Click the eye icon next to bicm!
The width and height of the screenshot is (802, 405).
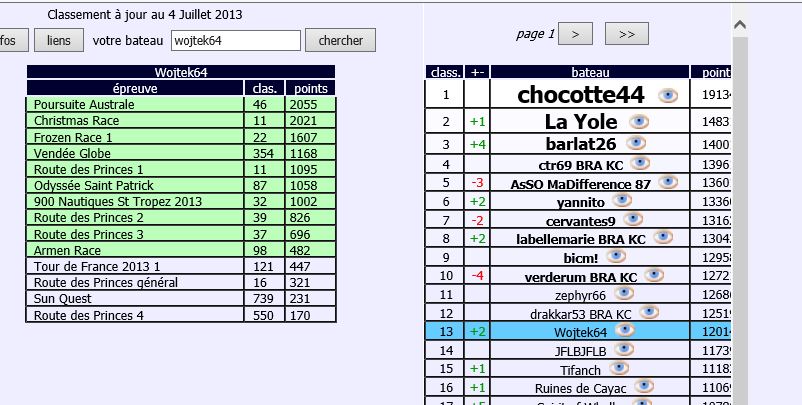(616, 256)
